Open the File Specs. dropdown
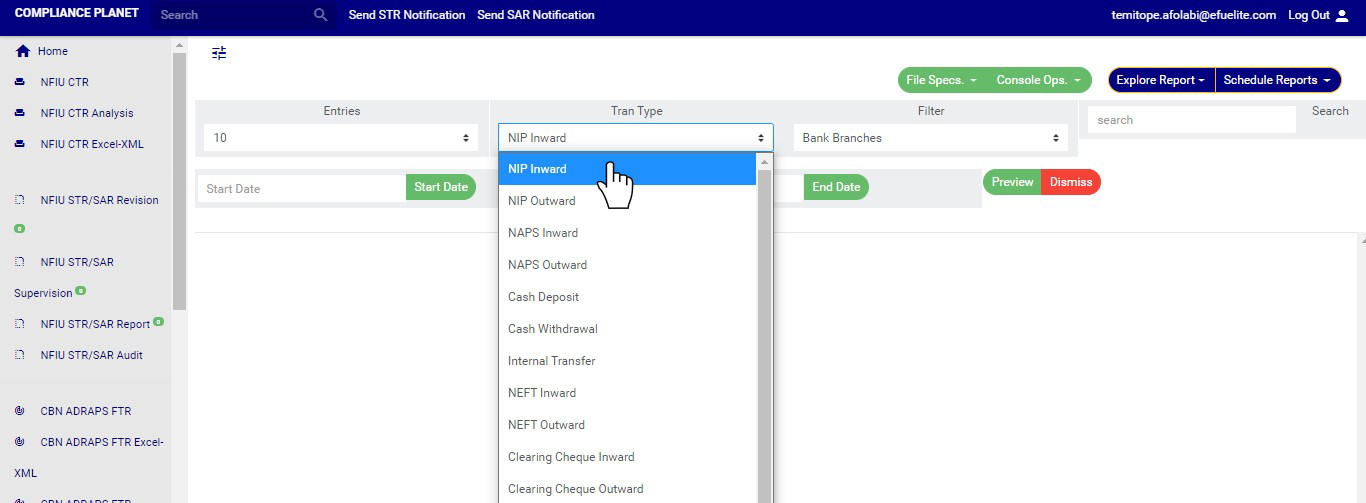This screenshot has height=503, width=1366. pos(941,80)
